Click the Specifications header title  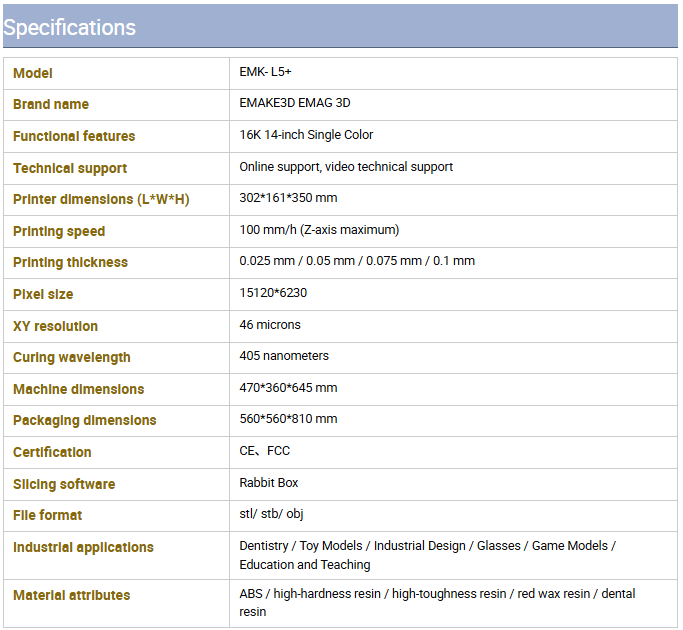click(x=69, y=27)
